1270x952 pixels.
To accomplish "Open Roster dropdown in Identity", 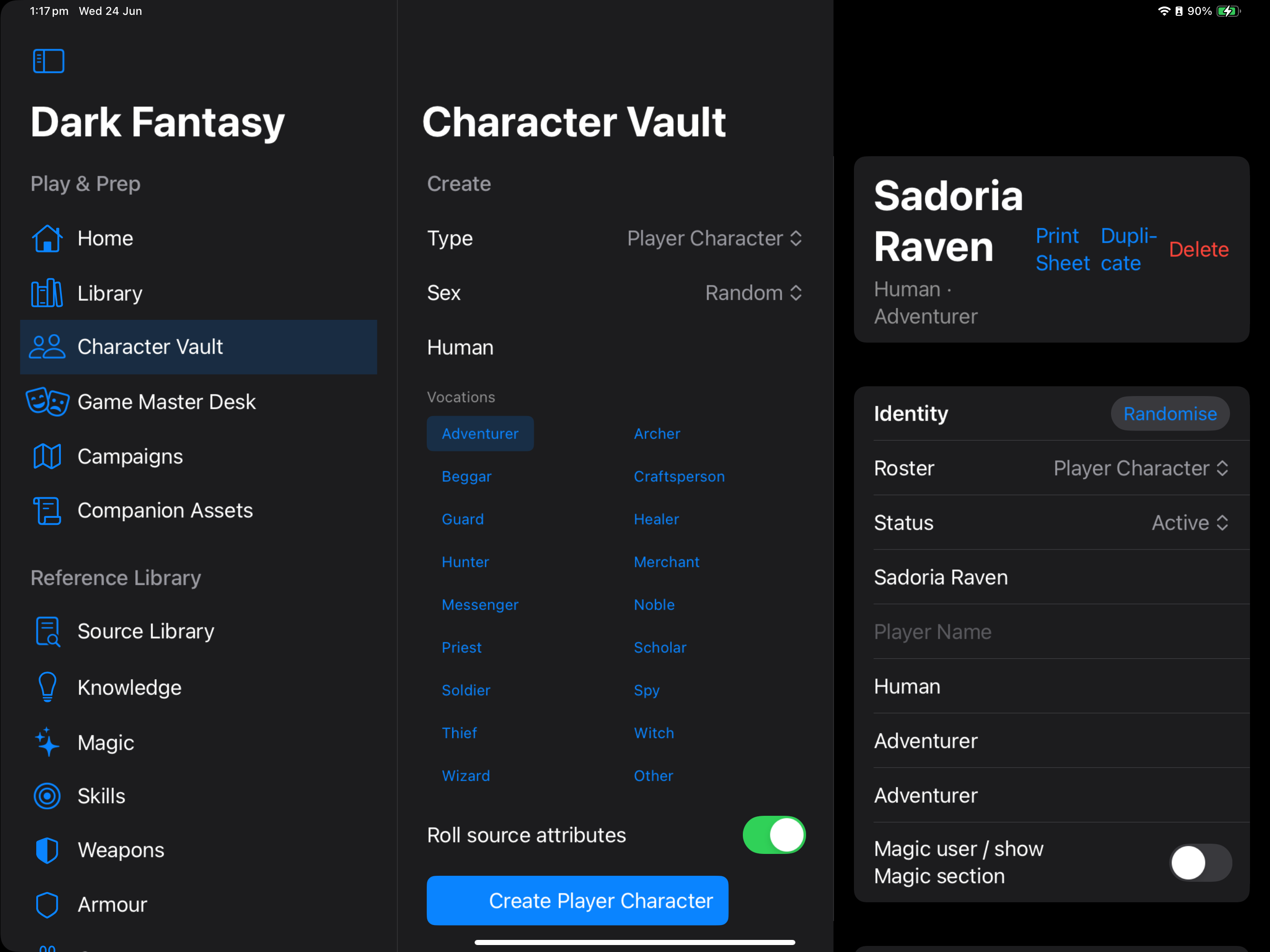I will [x=1141, y=468].
